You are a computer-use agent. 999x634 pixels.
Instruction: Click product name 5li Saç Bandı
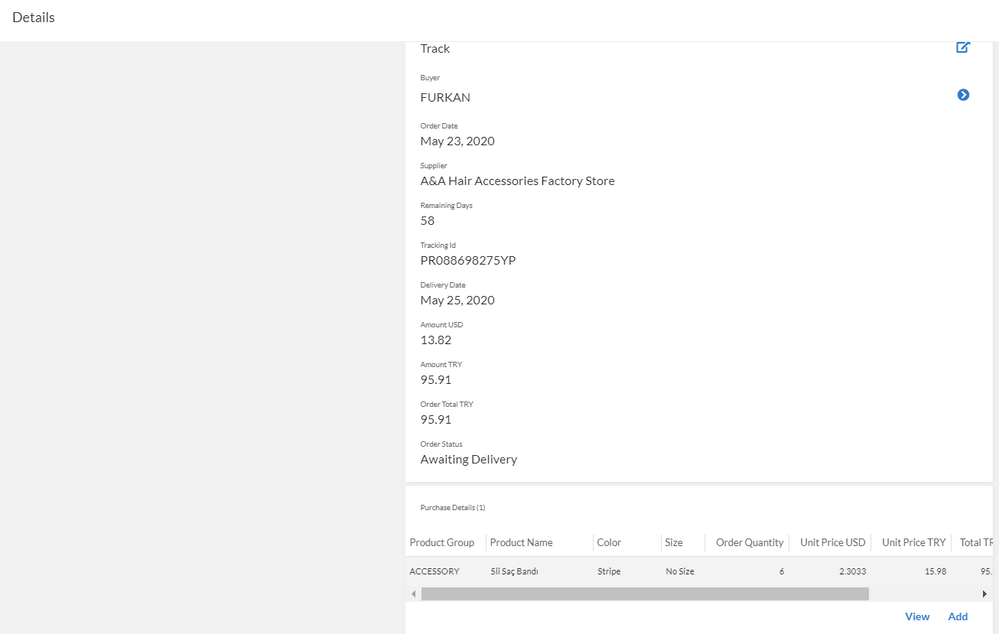514,572
